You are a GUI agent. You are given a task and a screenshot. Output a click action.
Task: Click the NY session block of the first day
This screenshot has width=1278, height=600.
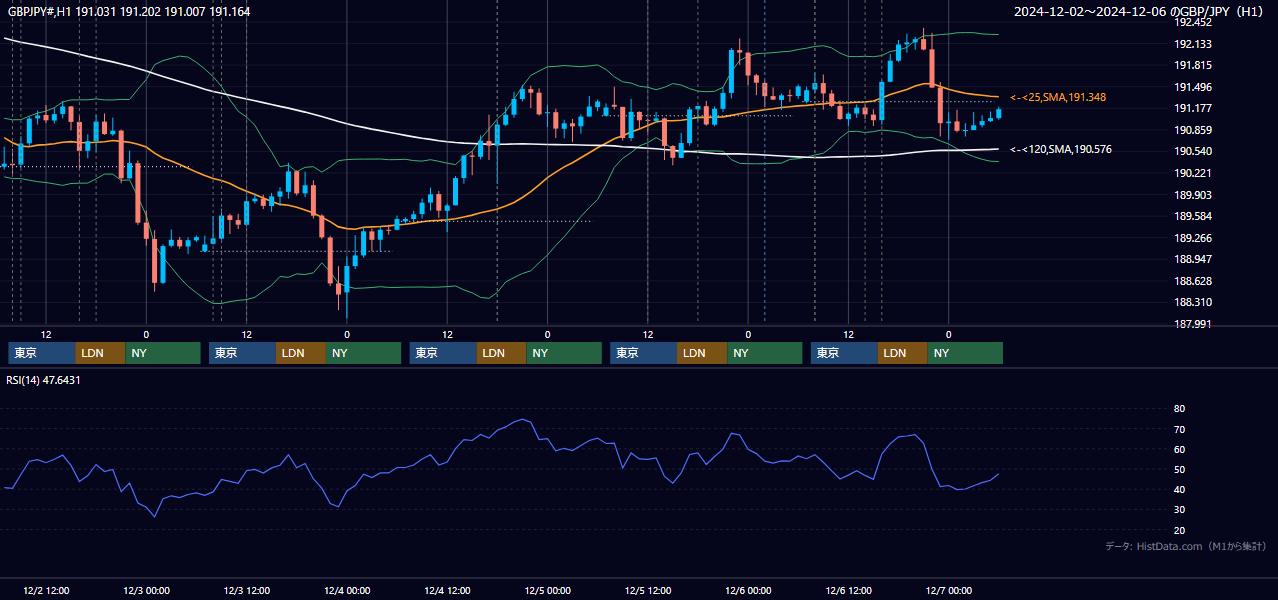coord(163,353)
